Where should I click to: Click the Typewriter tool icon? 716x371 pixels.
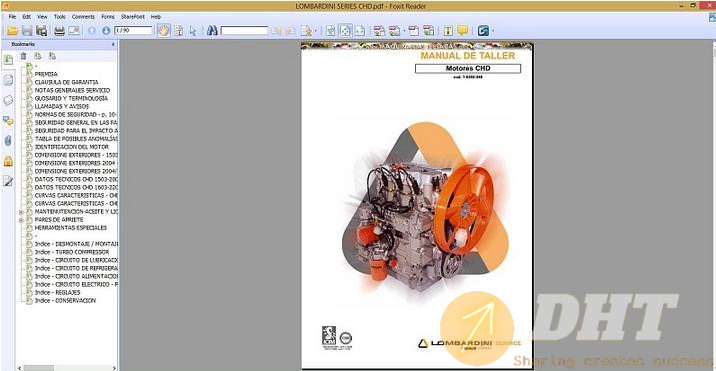point(448,31)
